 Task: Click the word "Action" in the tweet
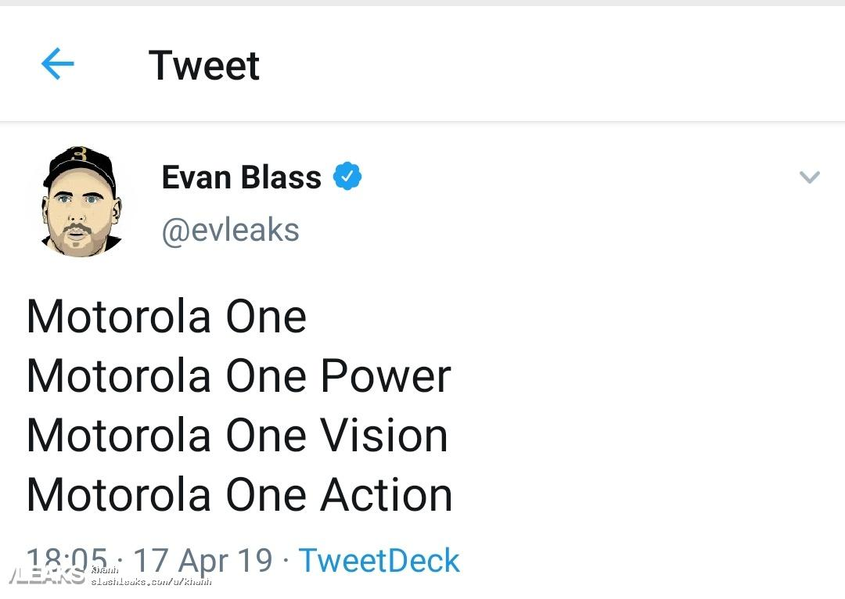[386, 495]
